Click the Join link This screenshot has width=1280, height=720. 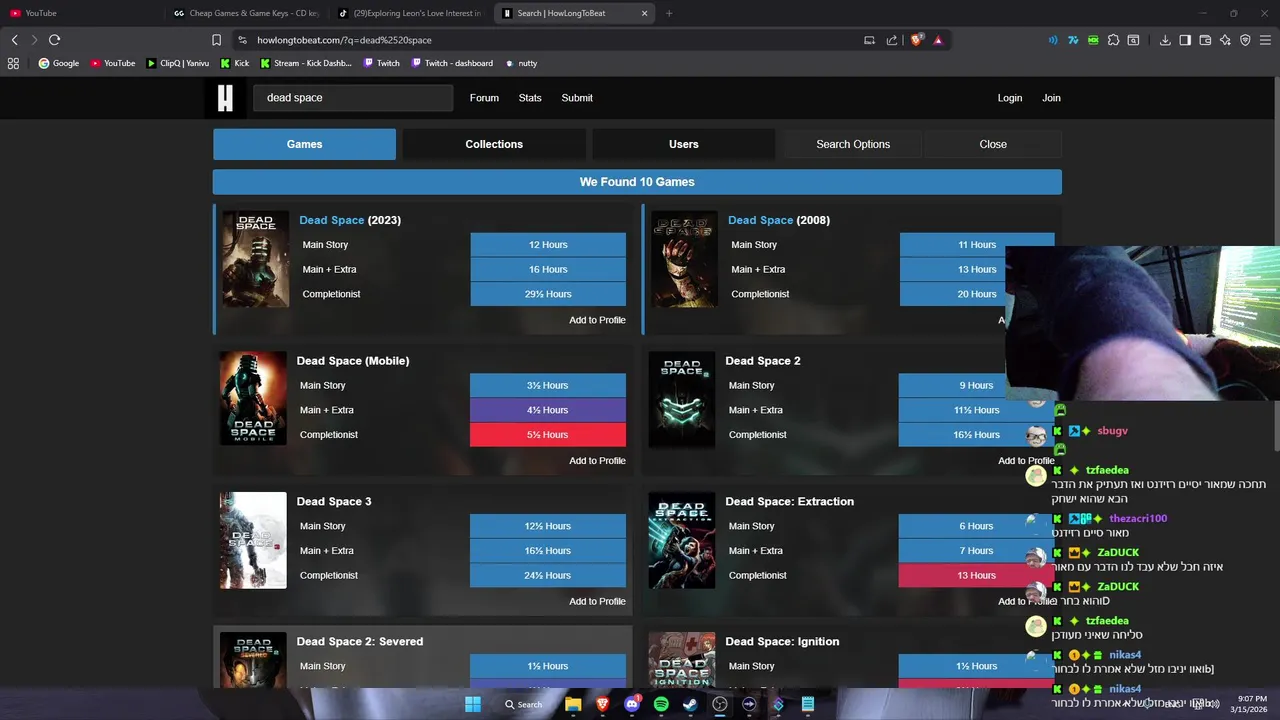(x=1051, y=98)
